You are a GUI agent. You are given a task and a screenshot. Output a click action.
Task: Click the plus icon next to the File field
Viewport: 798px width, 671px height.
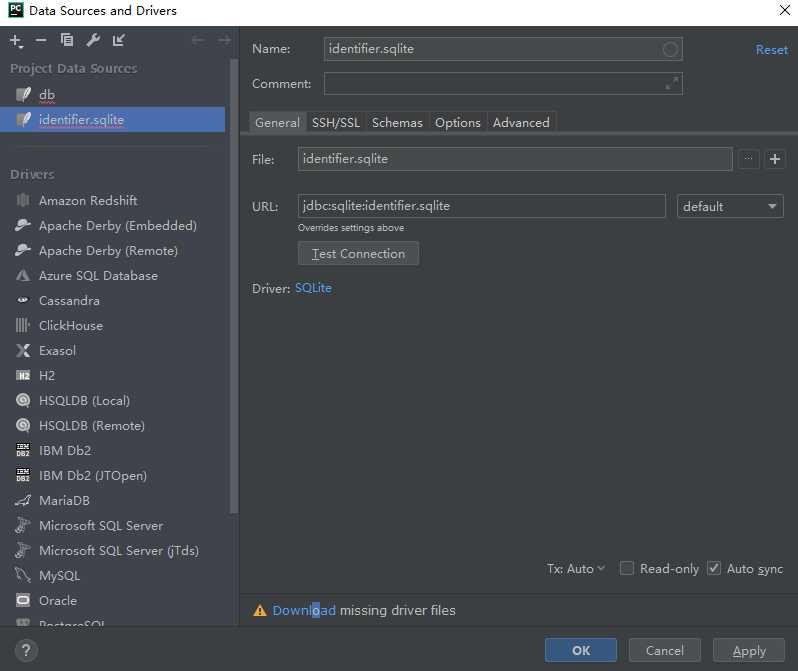point(775,159)
